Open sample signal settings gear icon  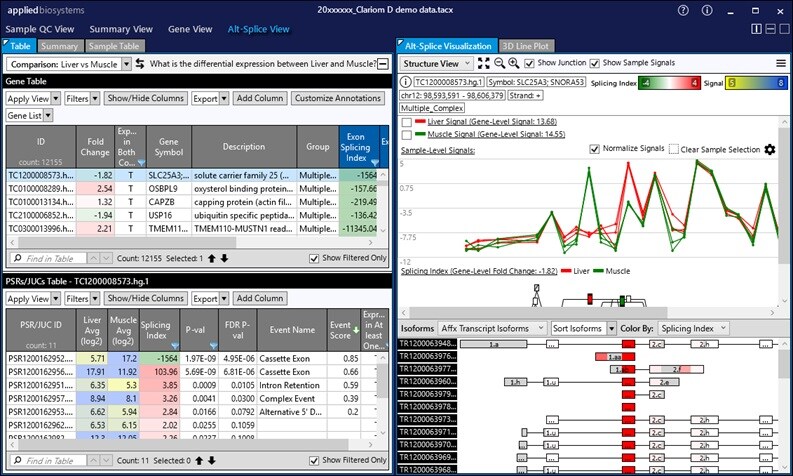point(769,149)
